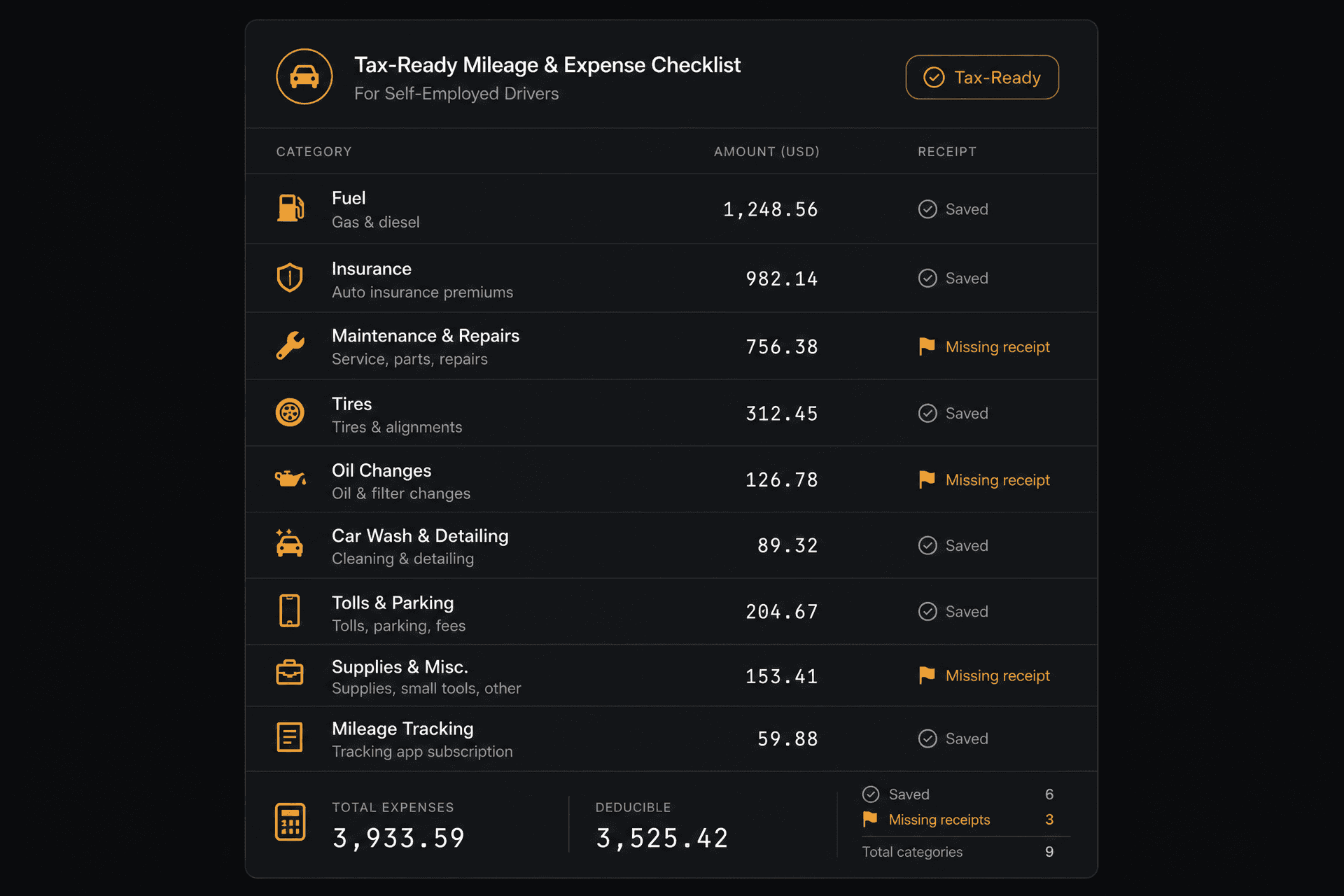
Task: Click the Insurance shield icon
Action: (x=290, y=278)
